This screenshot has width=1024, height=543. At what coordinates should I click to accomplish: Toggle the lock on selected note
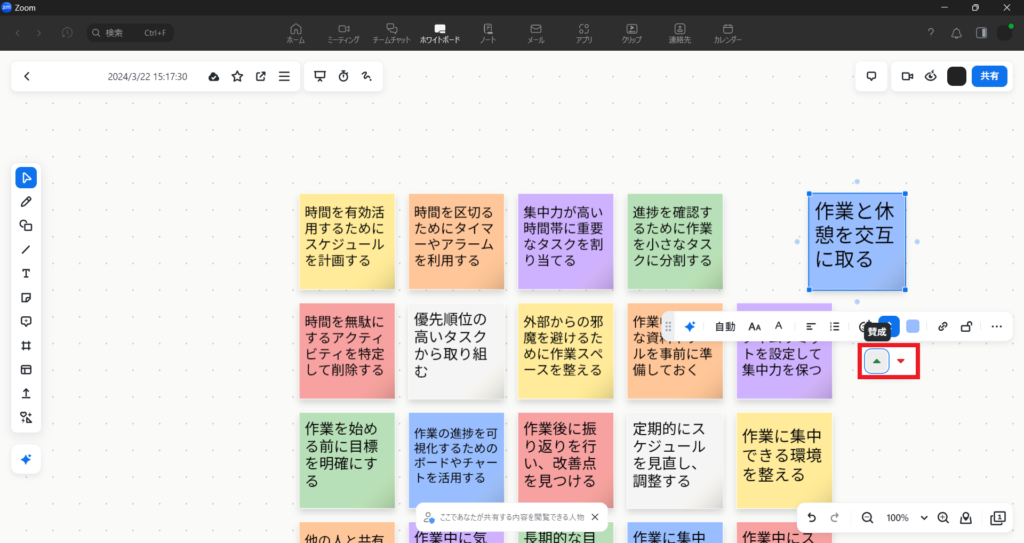[x=966, y=326]
